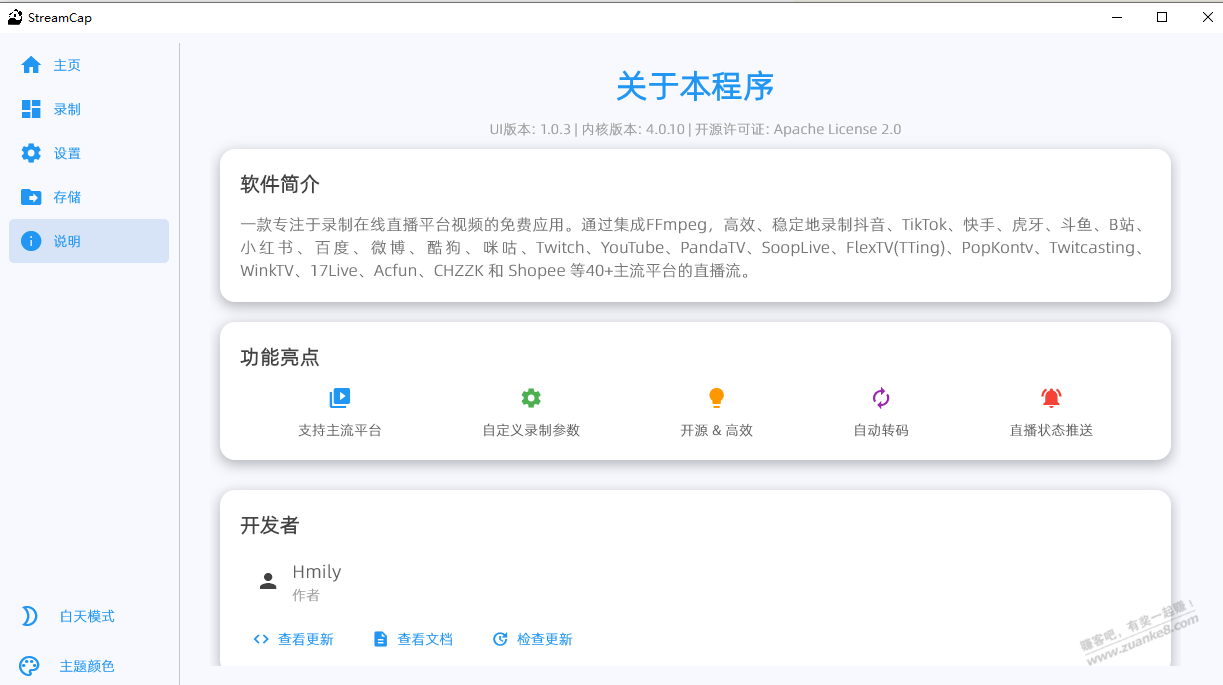Click the home icon in the sidebar
The image size is (1223, 685).
coord(31,65)
